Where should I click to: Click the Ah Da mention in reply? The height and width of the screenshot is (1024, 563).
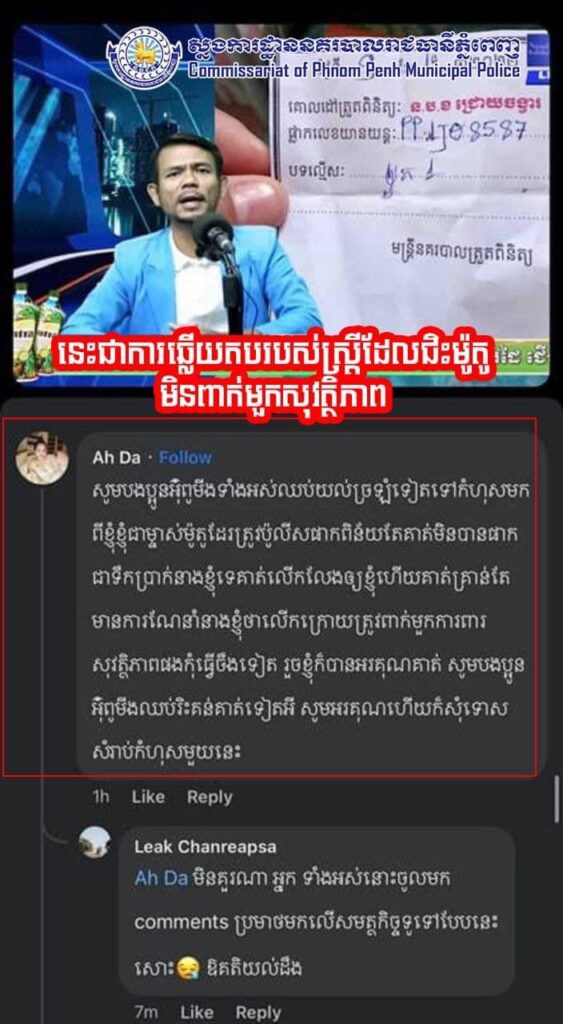161,879
